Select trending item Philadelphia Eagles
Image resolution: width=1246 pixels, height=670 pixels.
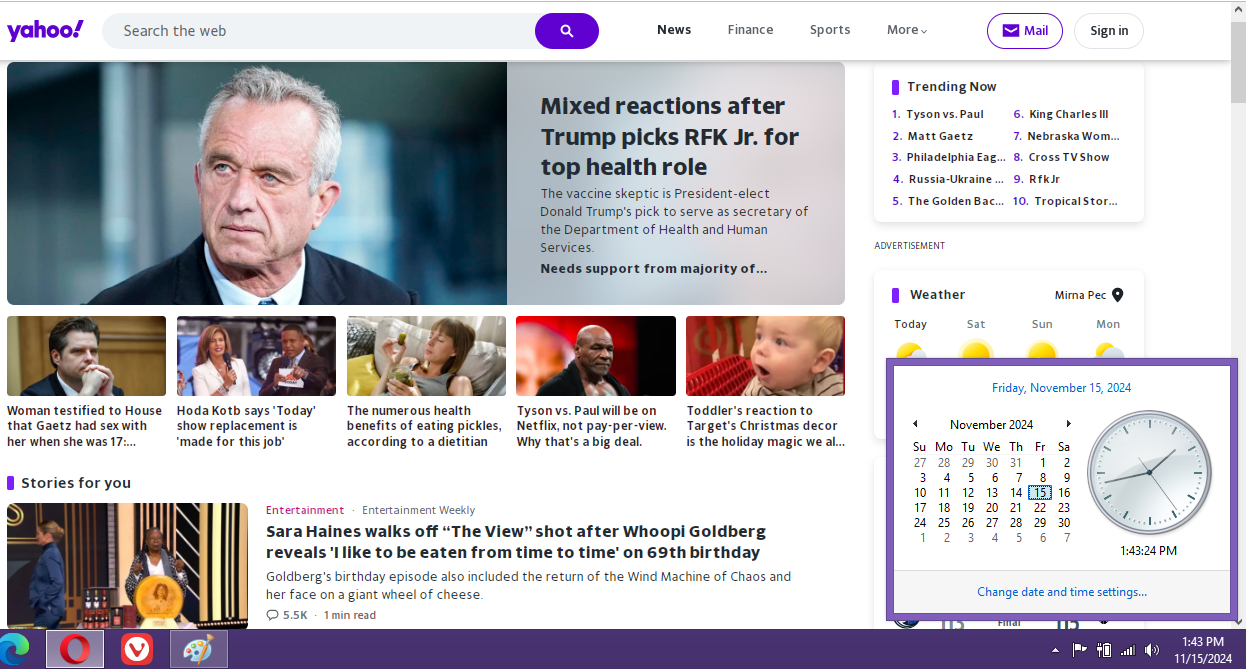click(x=956, y=157)
